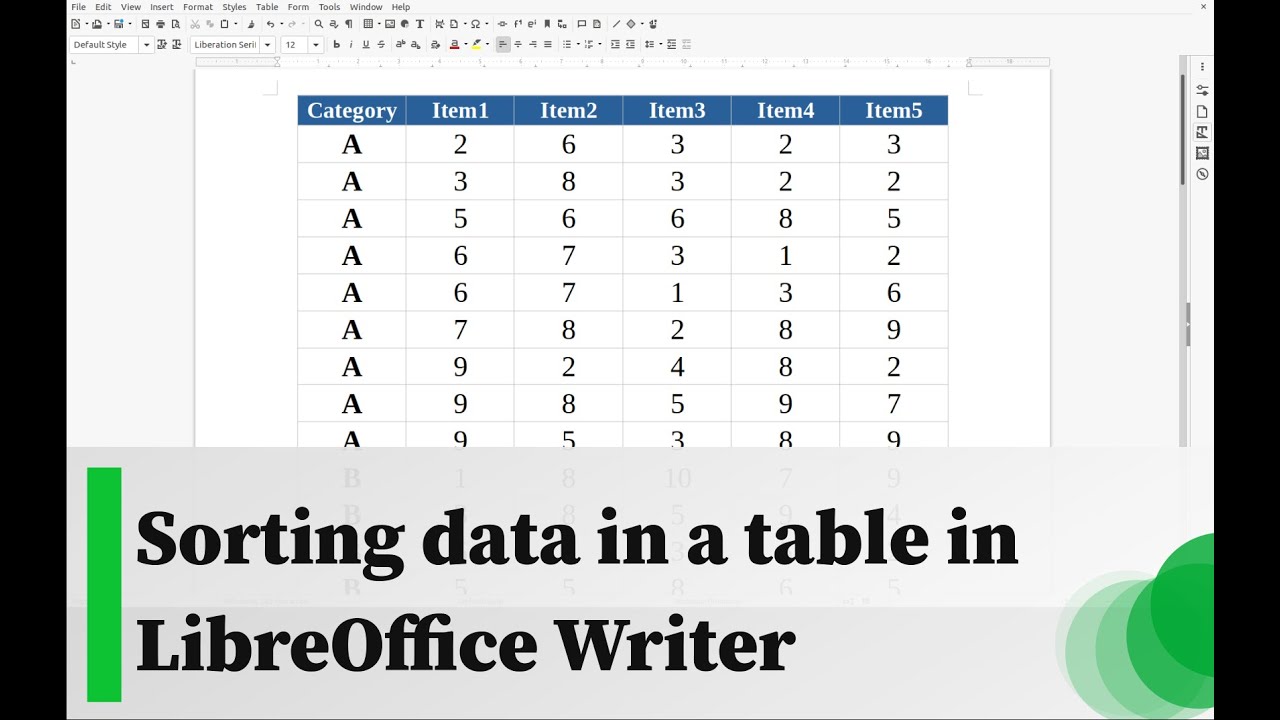Open the highlighting color dropdown arrow
Image resolution: width=1280 pixels, height=720 pixels.
[487, 44]
